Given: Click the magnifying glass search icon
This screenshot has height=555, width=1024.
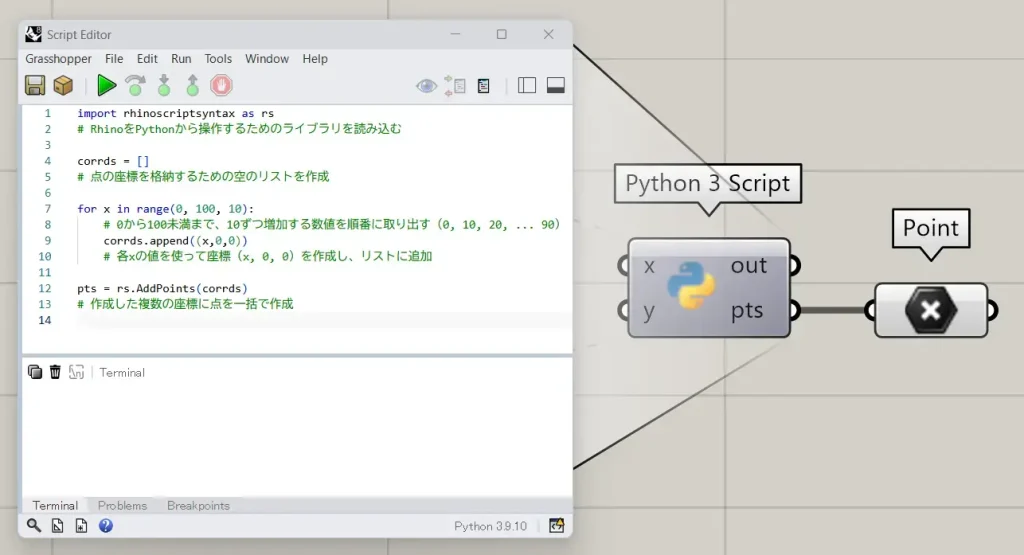Looking at the screenshot, I should [x=34, y=525].
